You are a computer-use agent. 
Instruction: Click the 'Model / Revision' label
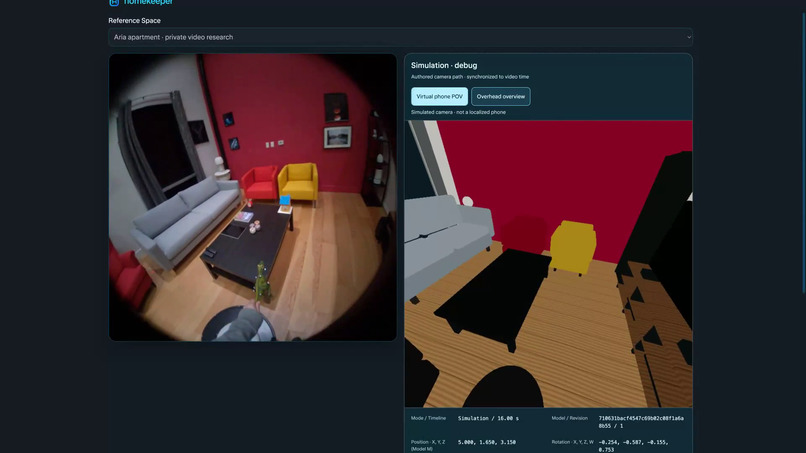tap(570, 418)
